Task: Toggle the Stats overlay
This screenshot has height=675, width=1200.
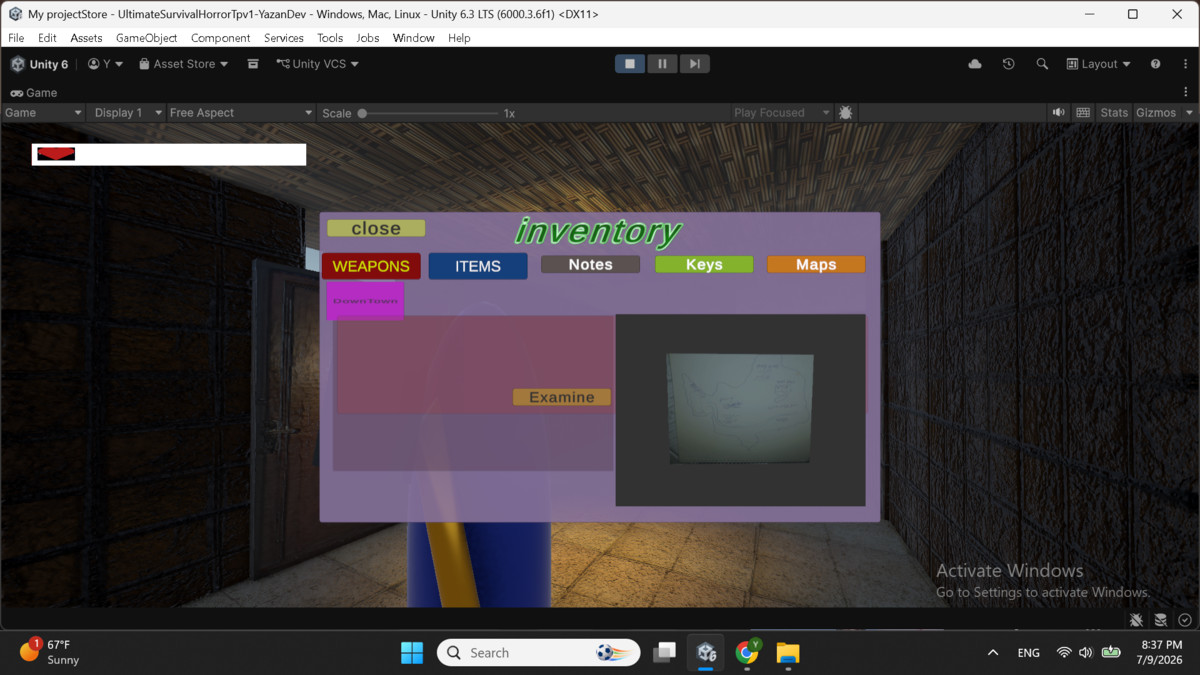Action: pos(1114,113)
